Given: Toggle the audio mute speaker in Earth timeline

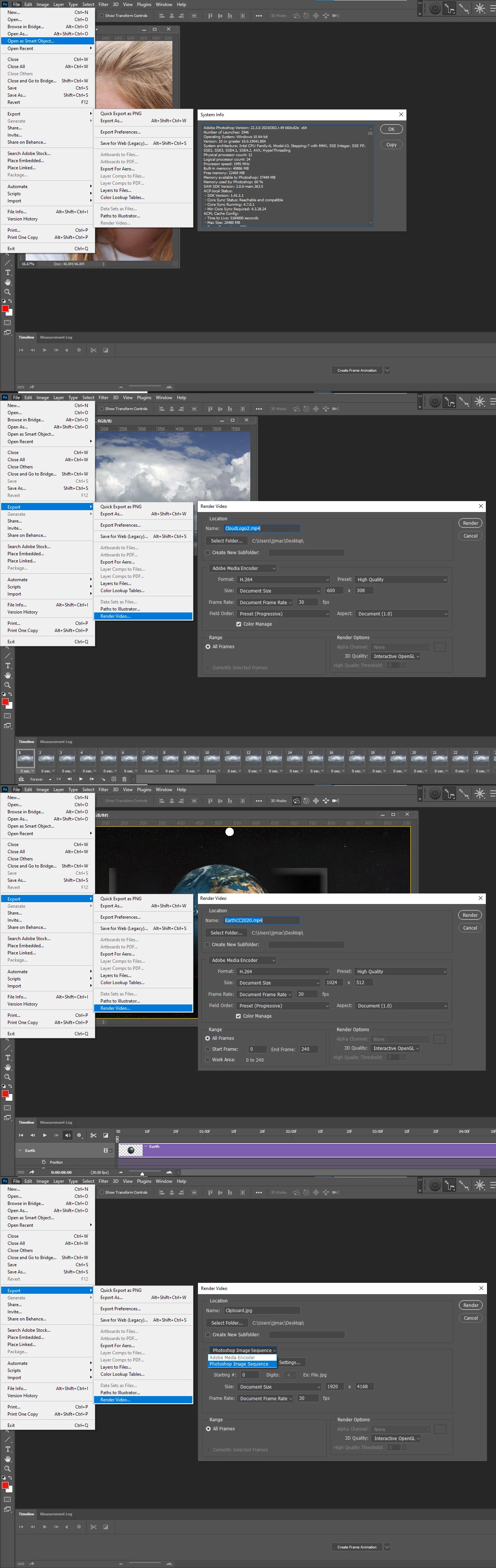Looking at the screenshot, I should [x=68, y=1135].
